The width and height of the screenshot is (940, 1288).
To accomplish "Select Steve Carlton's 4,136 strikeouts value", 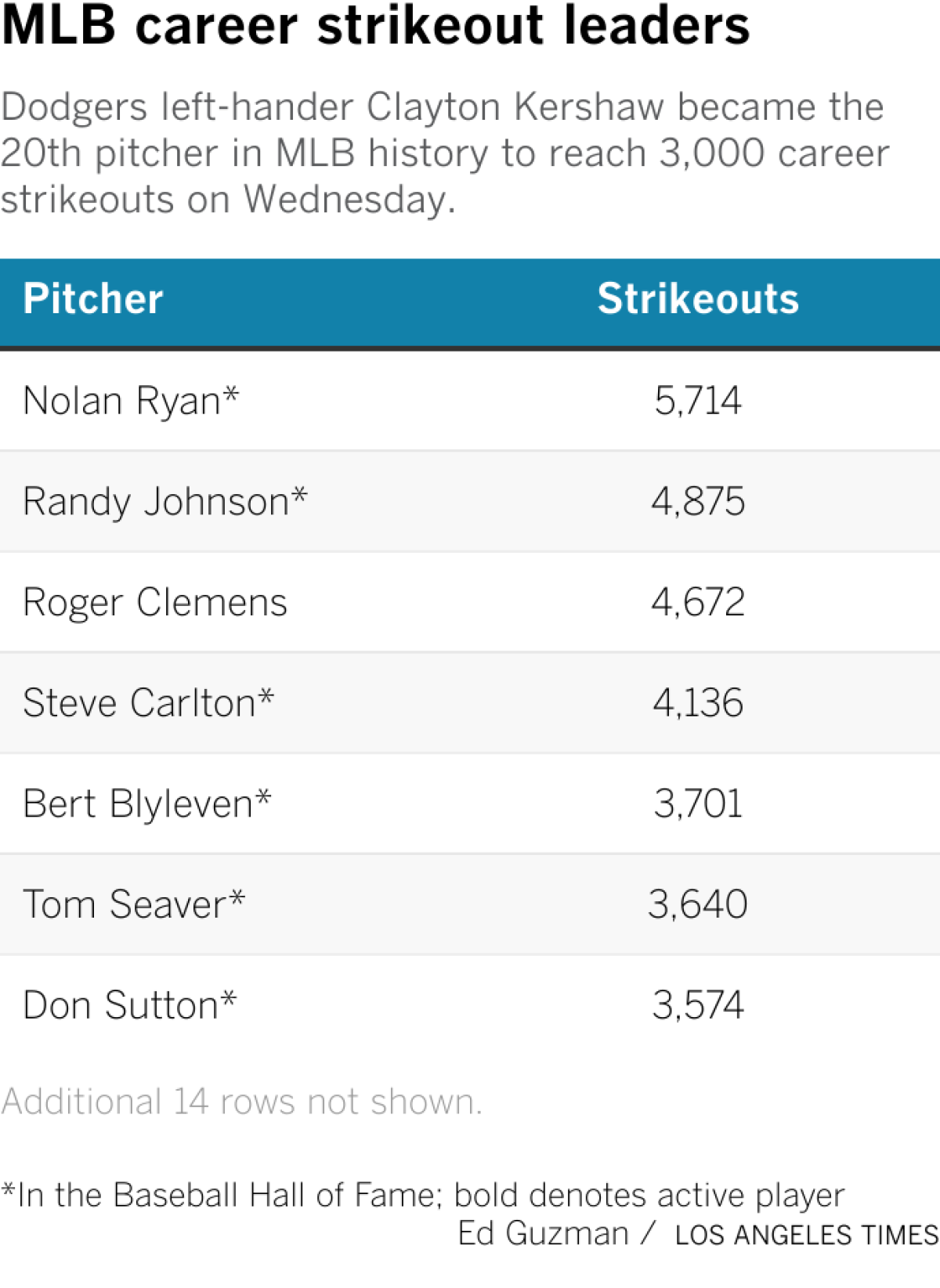I will tap(698, 703).
